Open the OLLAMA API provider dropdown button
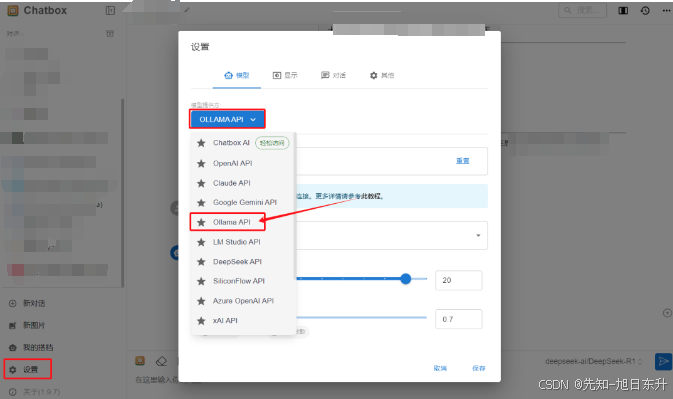The height and width of the screenshot is (399, 673). point(227,119)
